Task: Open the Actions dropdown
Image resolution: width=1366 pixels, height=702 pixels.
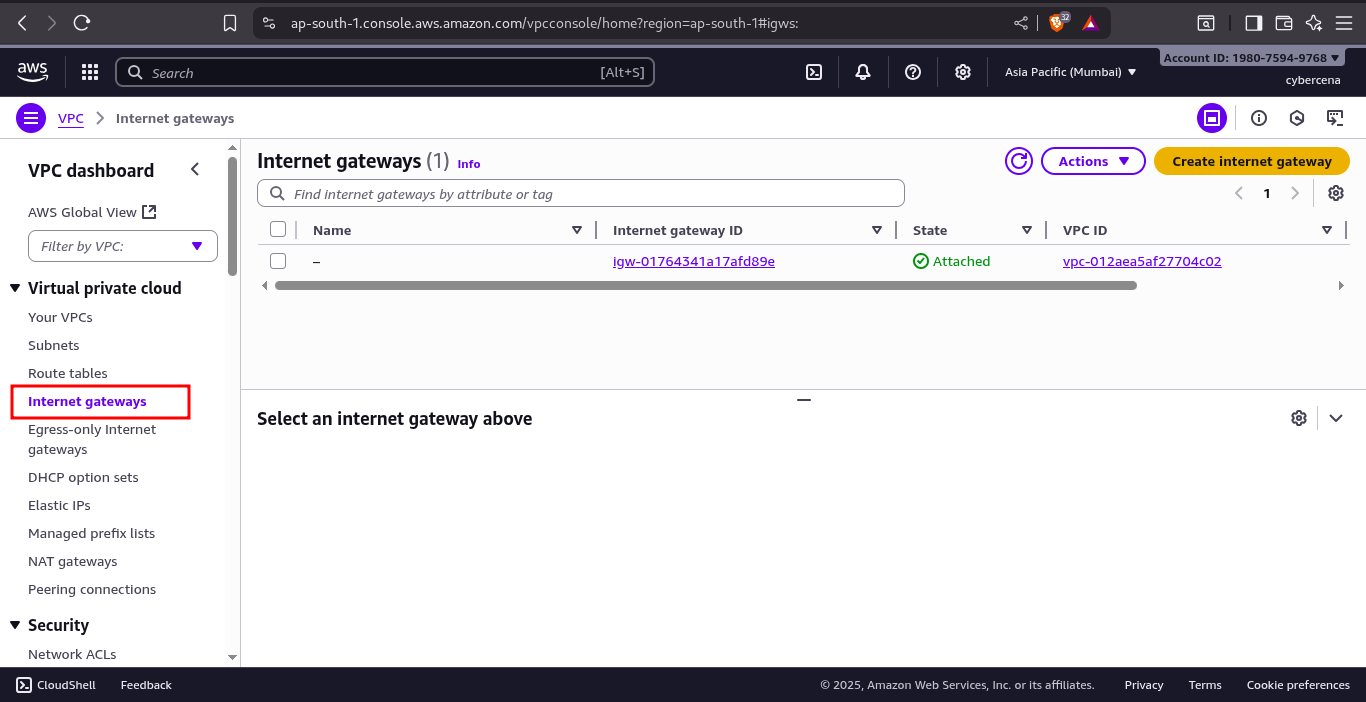Action: point(1094,161)
